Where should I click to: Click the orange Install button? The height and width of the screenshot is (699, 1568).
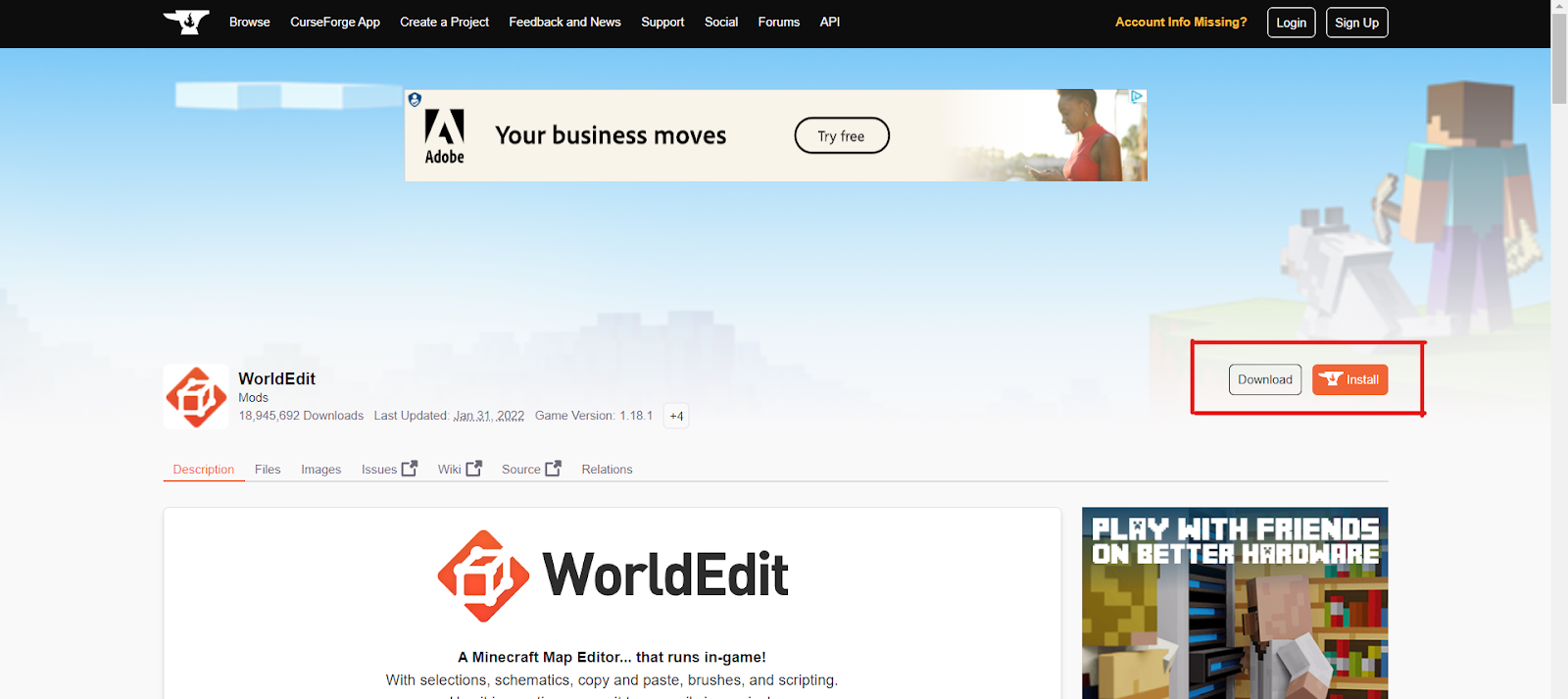(x=1350, y=379)
